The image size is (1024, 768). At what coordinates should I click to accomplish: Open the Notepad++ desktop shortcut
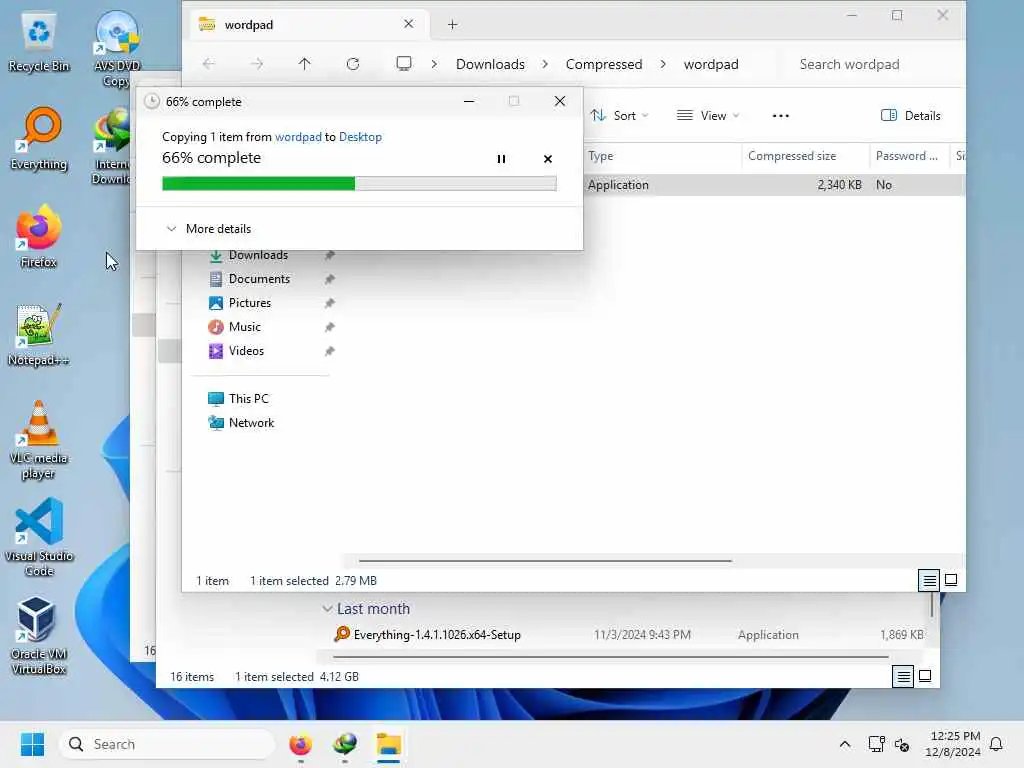coord(39,334)
